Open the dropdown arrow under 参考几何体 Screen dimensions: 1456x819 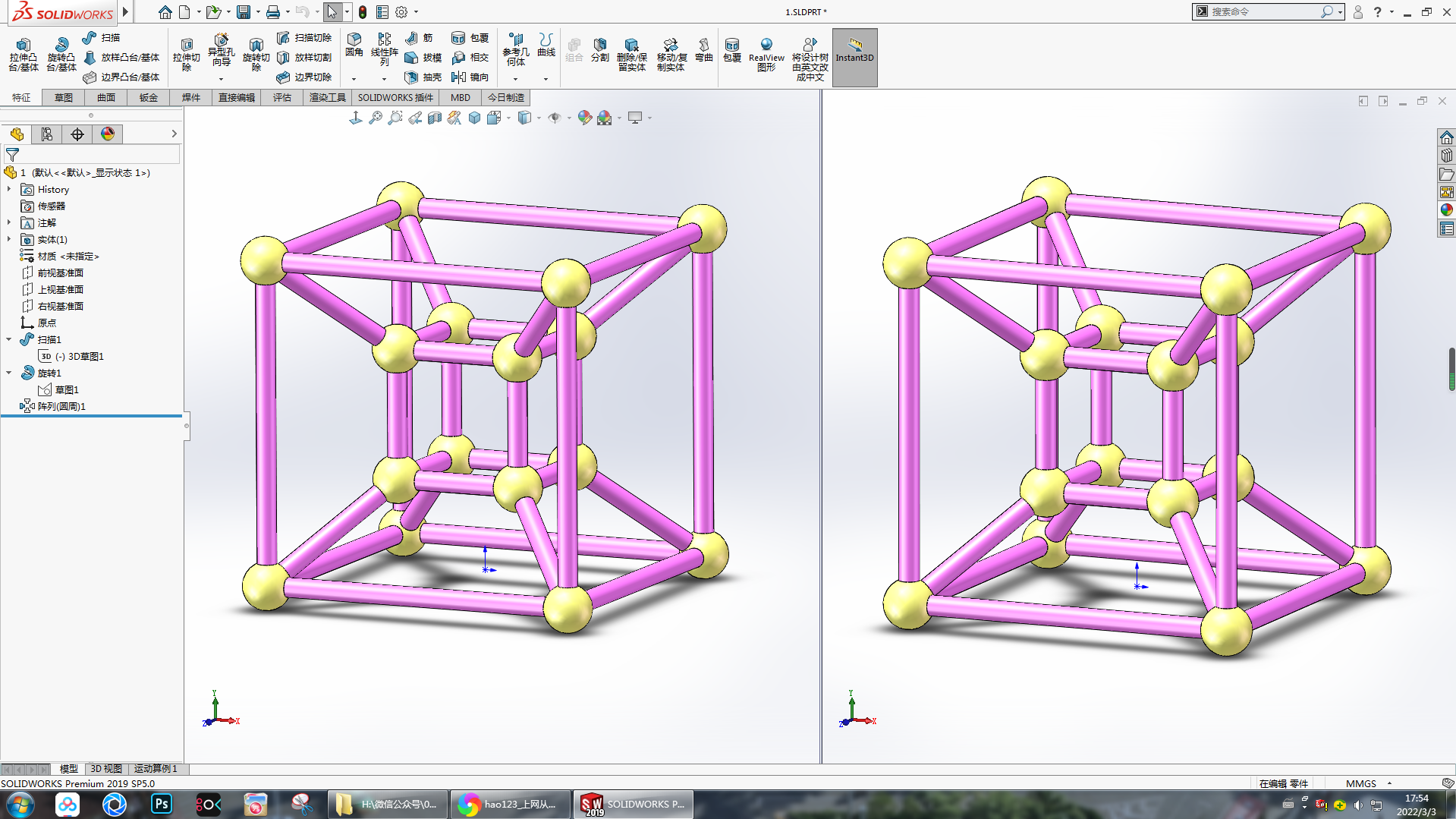(515, 79)
